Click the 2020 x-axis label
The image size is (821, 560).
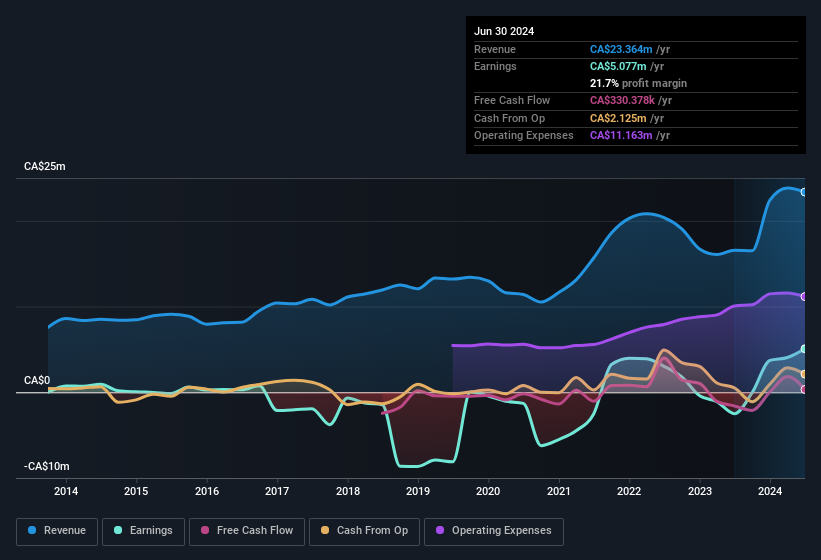click(x=488, y=491)
